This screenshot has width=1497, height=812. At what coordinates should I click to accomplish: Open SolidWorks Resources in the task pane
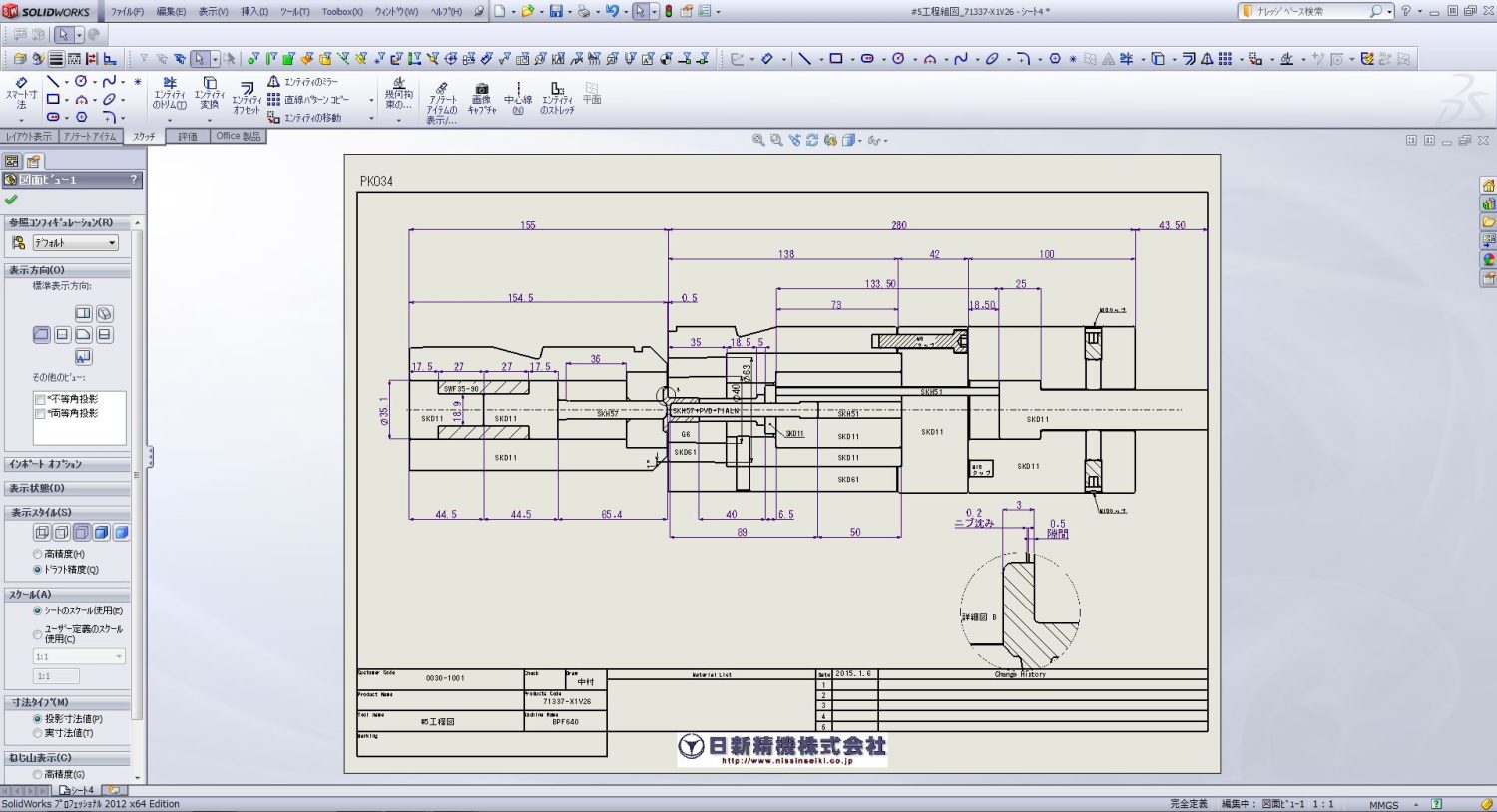pos(1488,186)
